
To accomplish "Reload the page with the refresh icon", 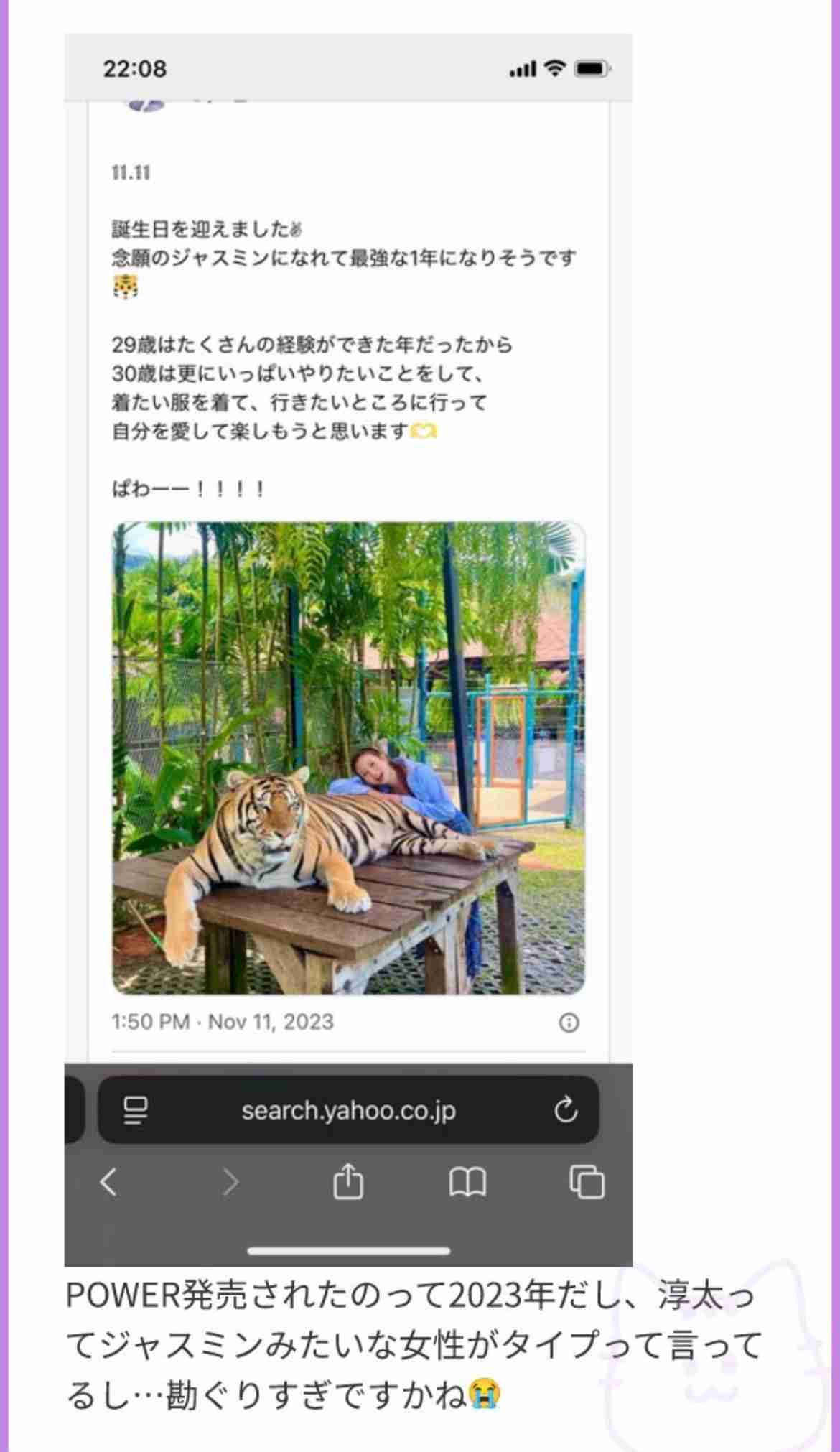I will pyautogui.click(x=566, y=1109).
